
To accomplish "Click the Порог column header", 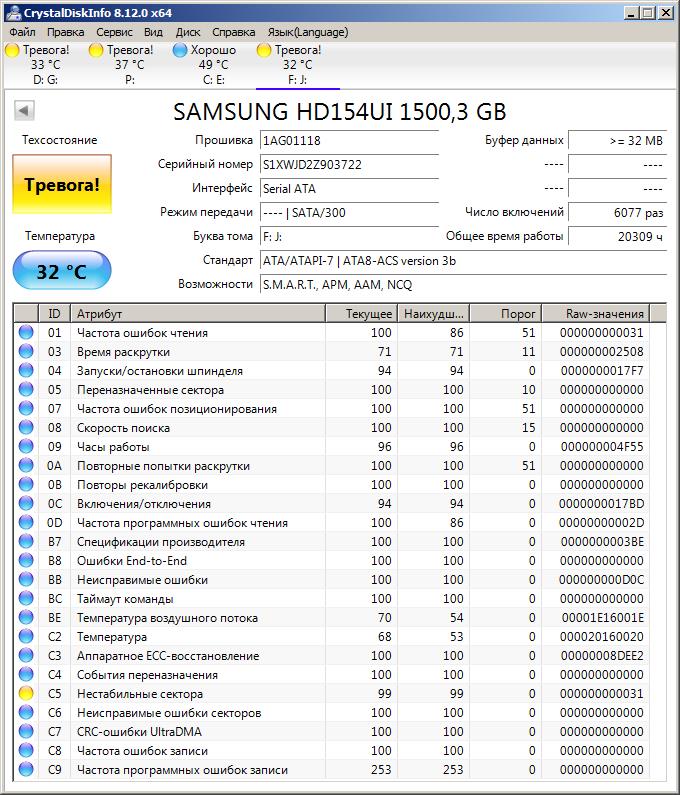I will point(506,314).
